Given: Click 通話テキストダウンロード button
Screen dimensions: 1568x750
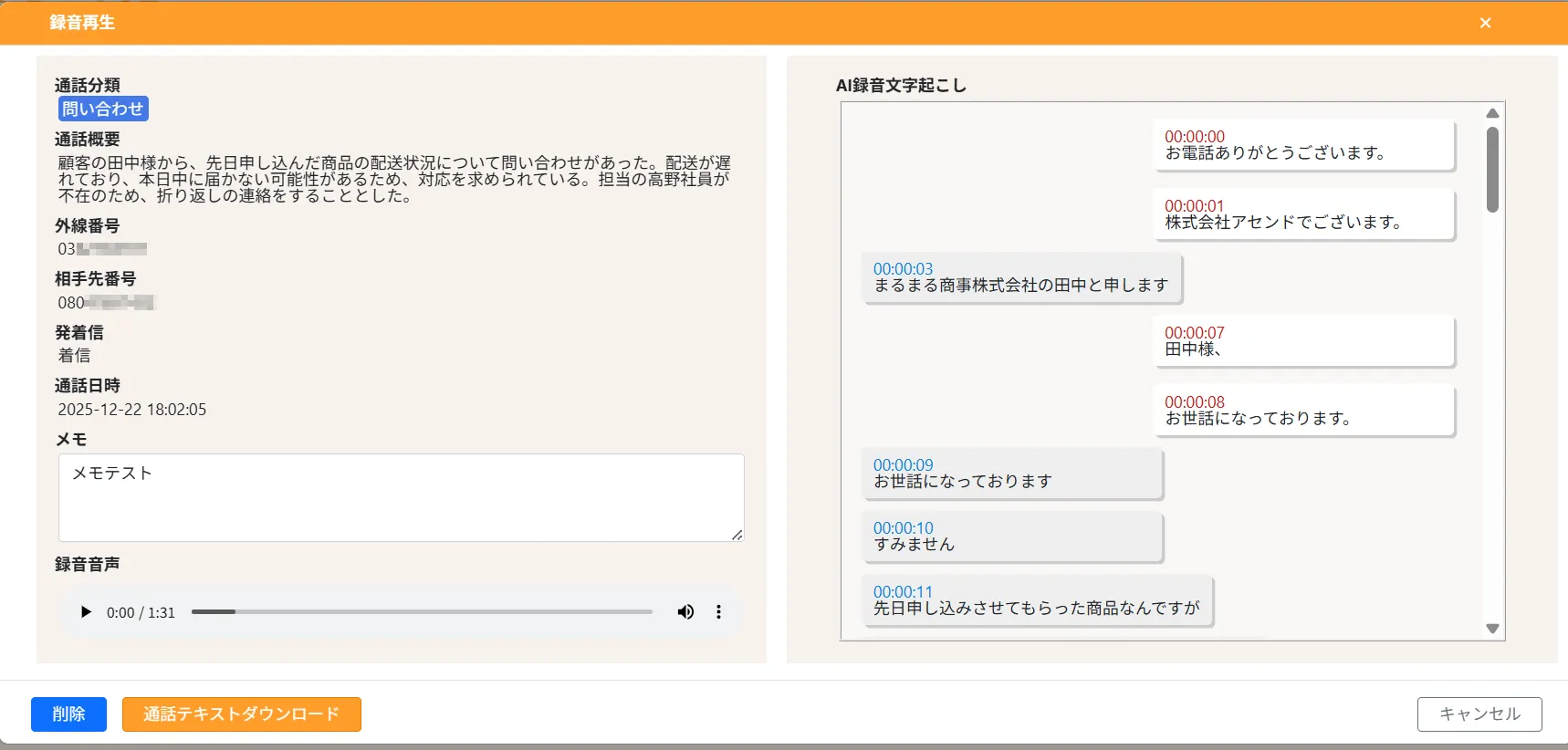Looking at the screenshot, I should point(241,714).
